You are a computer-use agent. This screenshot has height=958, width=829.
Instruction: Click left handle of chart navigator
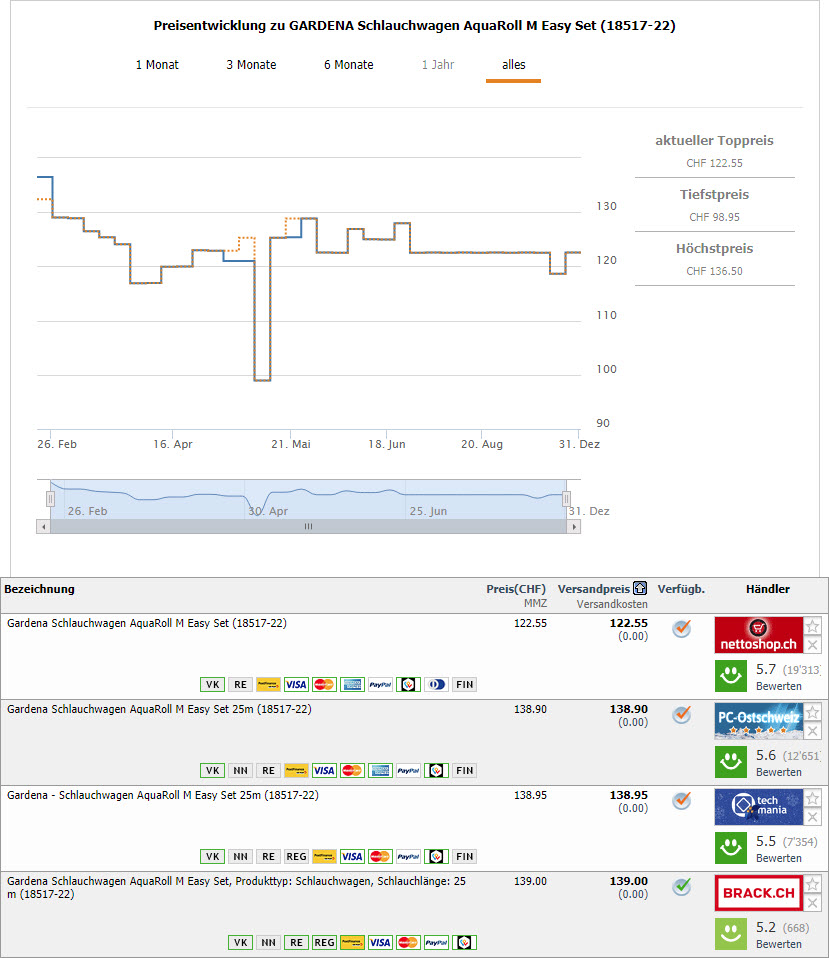tap(50, 499)
